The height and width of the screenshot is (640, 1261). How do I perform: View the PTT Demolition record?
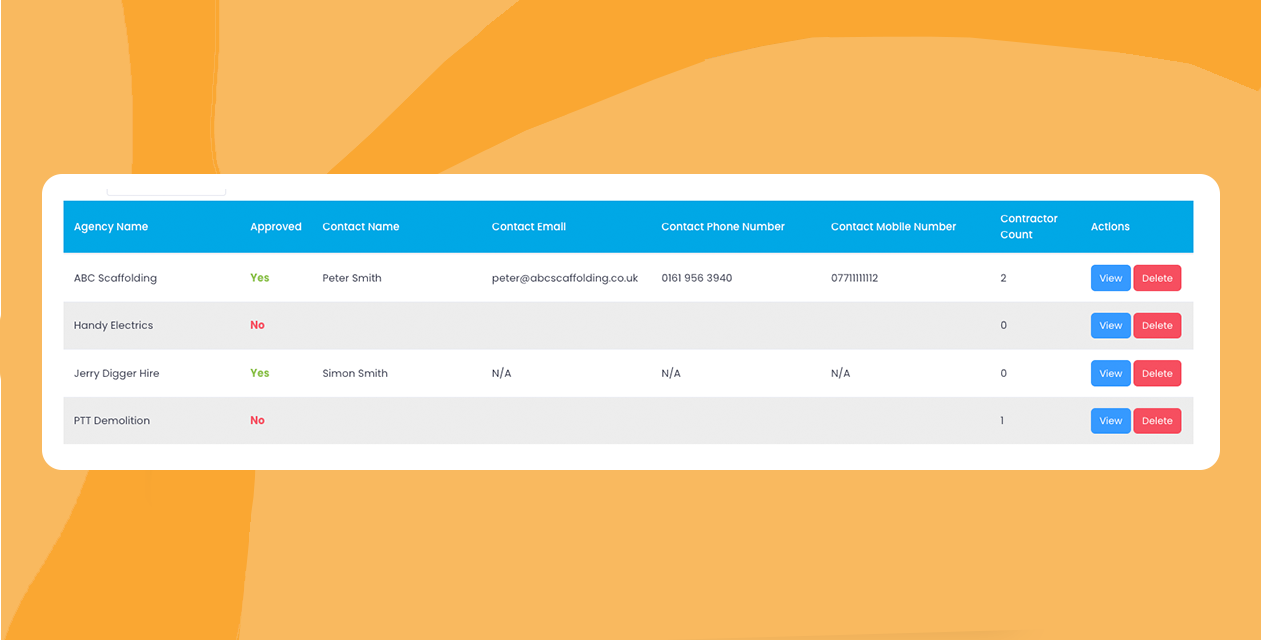(x=1110, y=420)
